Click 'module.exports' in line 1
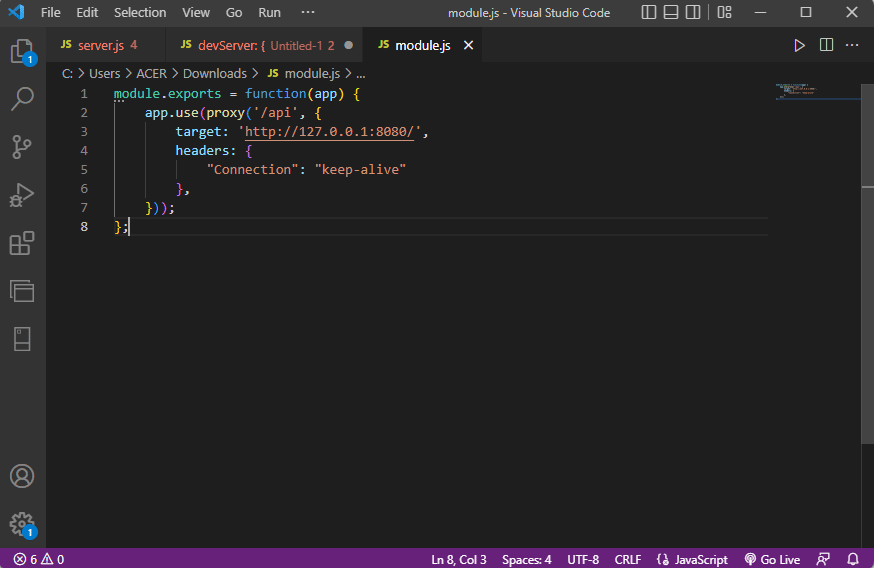 click(x=167, y=94)
